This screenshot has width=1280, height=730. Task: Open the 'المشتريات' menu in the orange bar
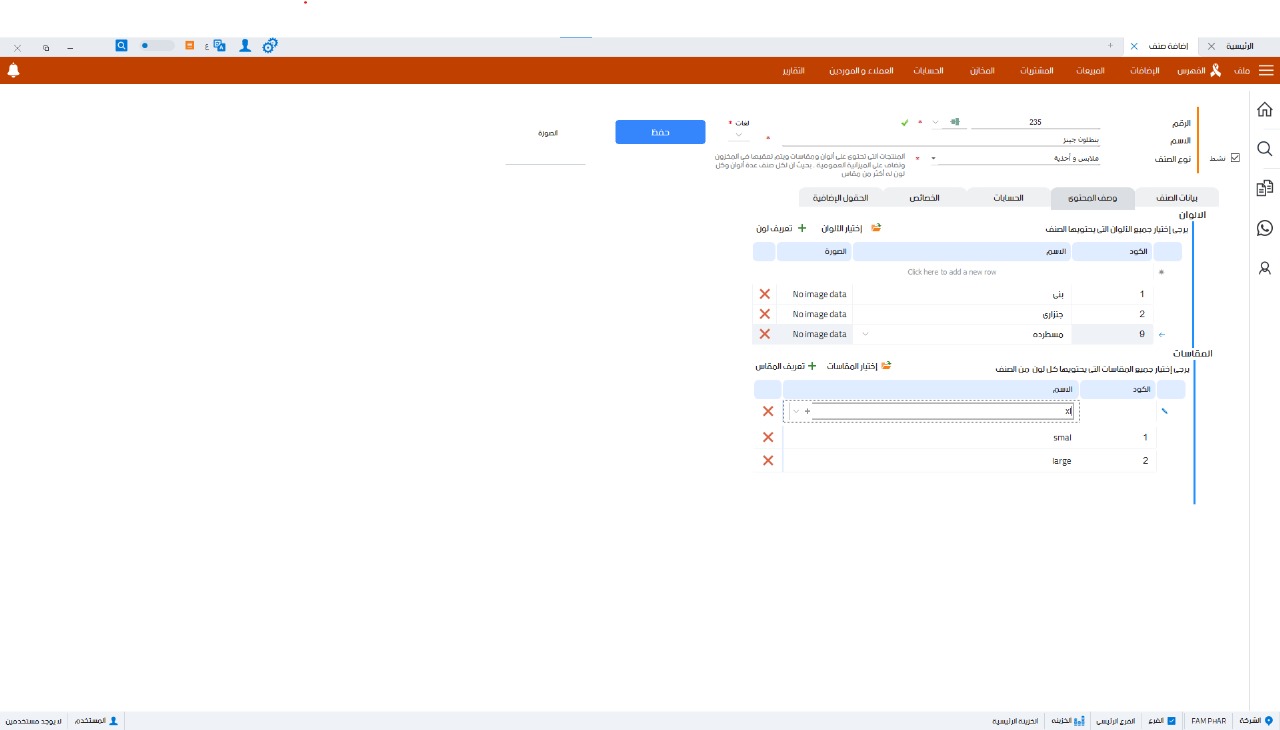(1036, 71)
